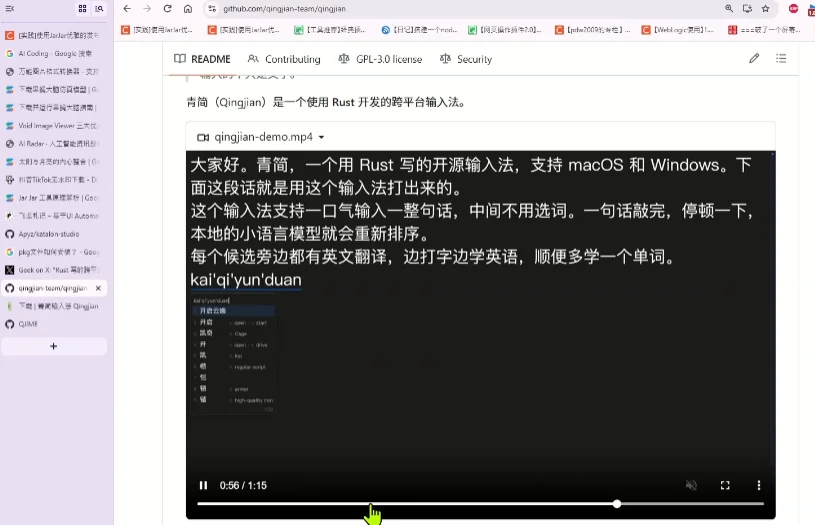Click the video time 0:56 / 1:15
This screenshot has width=815, height=525.
click(243, 485)
